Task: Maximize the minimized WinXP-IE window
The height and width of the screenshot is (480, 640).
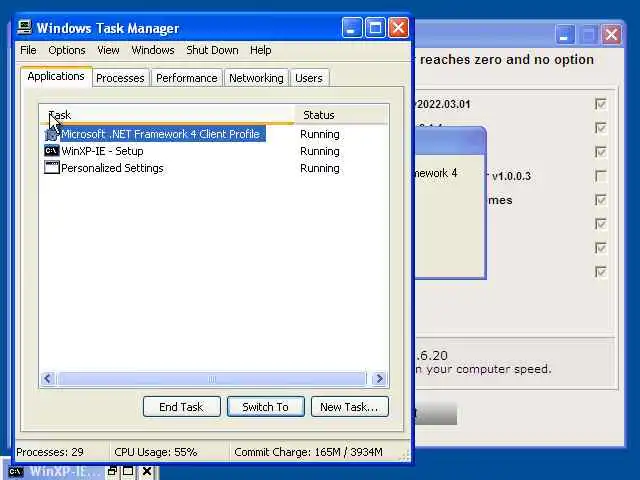Action: click(128, 471)
